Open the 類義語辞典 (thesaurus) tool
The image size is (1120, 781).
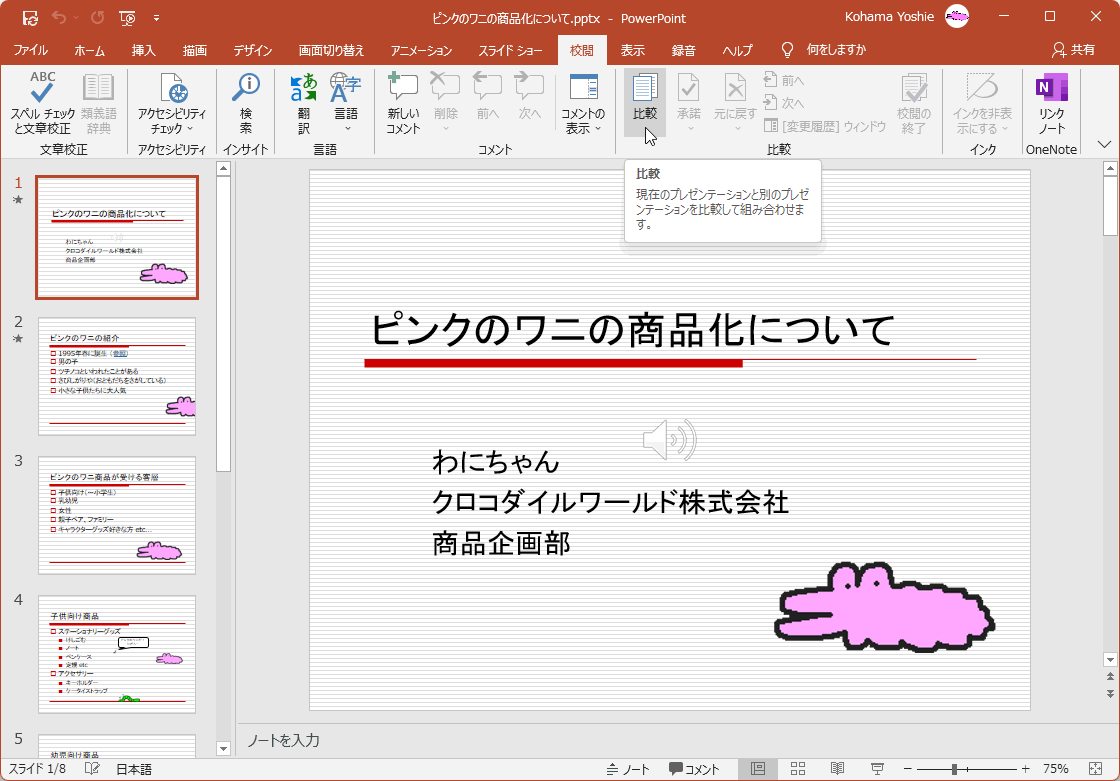point(97,104)
